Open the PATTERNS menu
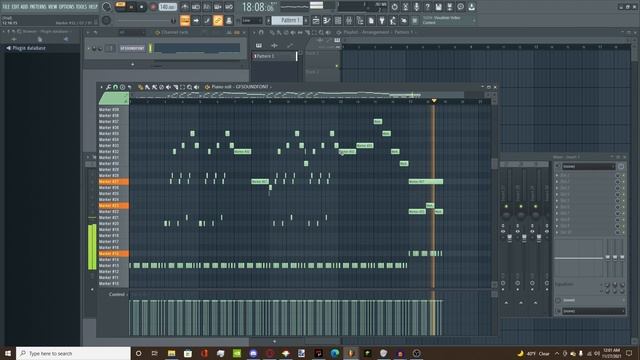This screenshot has width=640, height=360. 38,7
